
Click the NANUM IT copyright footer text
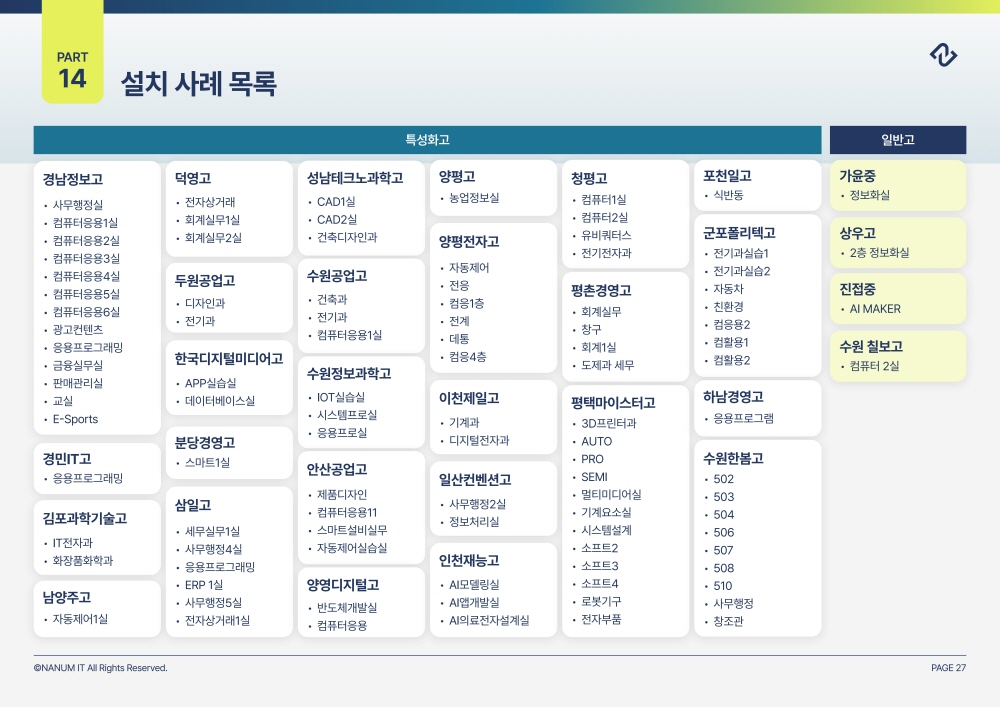pos(100,668)
